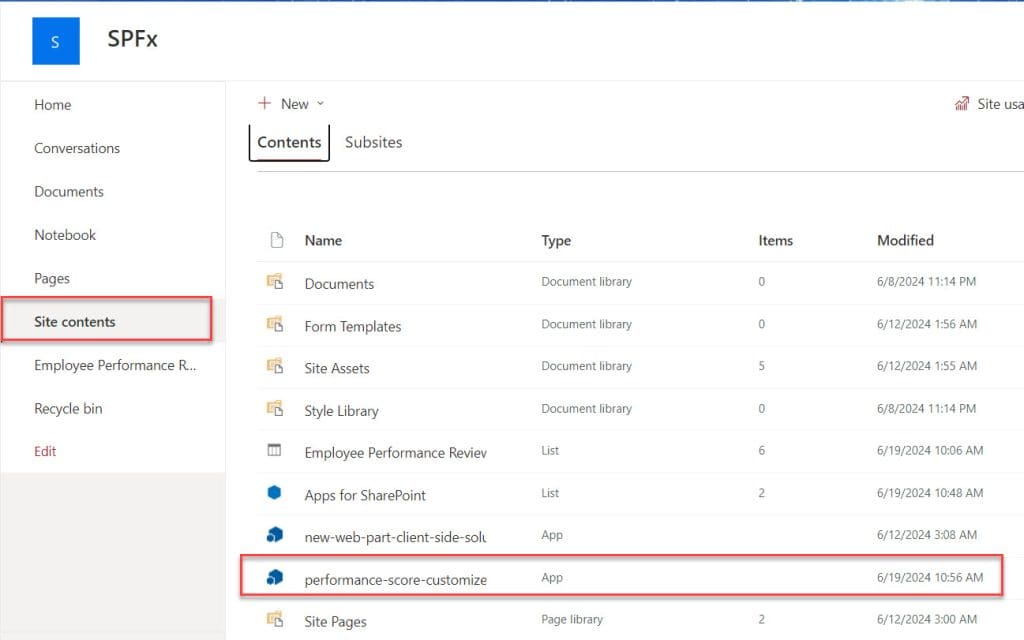Click the Site Pages library icon

tap(275, 619)
